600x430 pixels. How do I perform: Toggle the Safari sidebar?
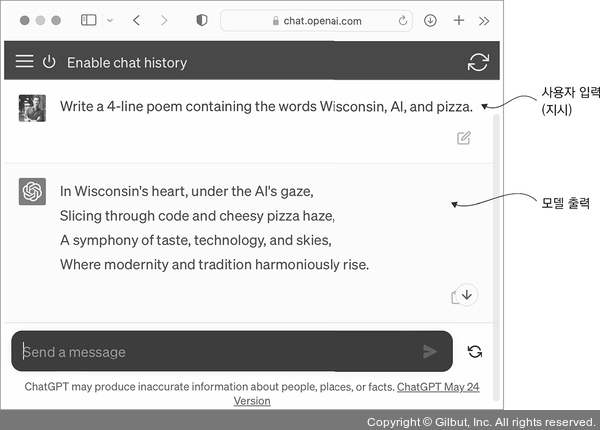[88, 20]
